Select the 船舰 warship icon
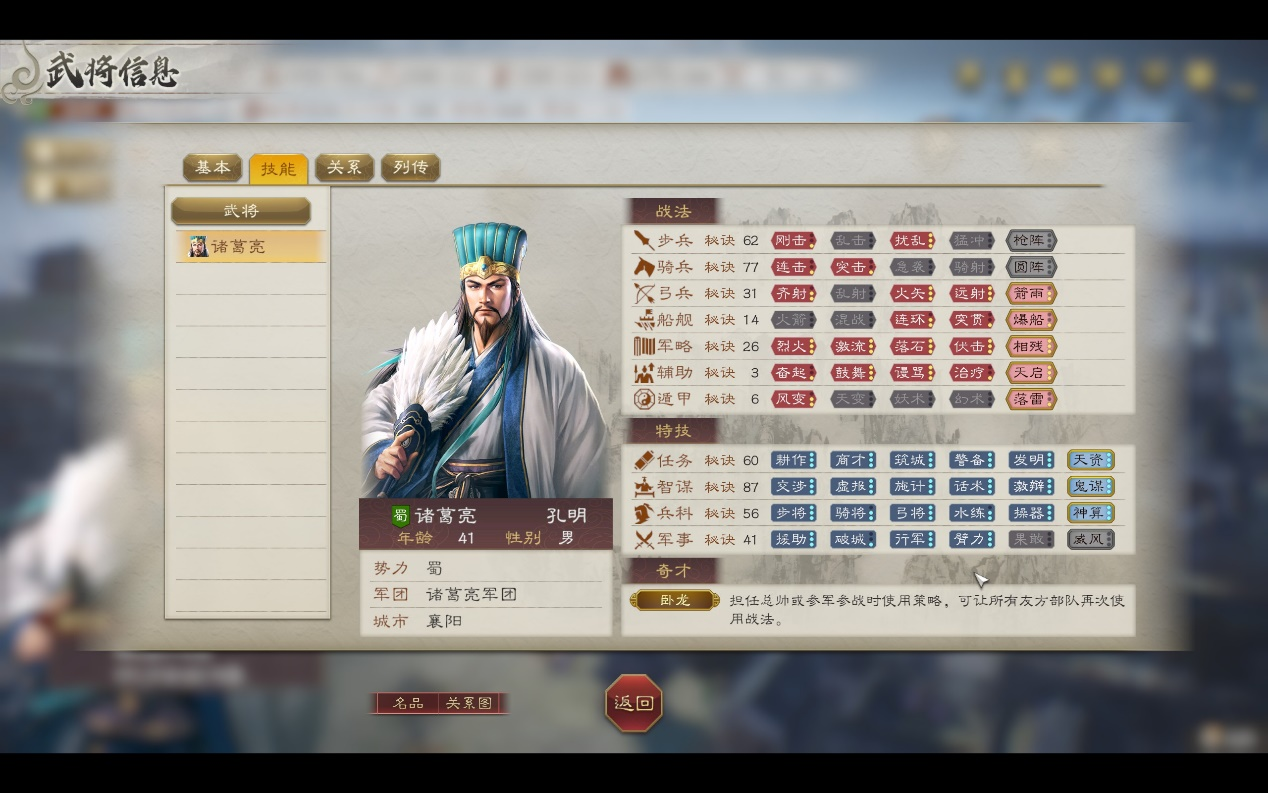Image resolution: width=1268 pixels, height=793 pixels. [x=643, y=320]
